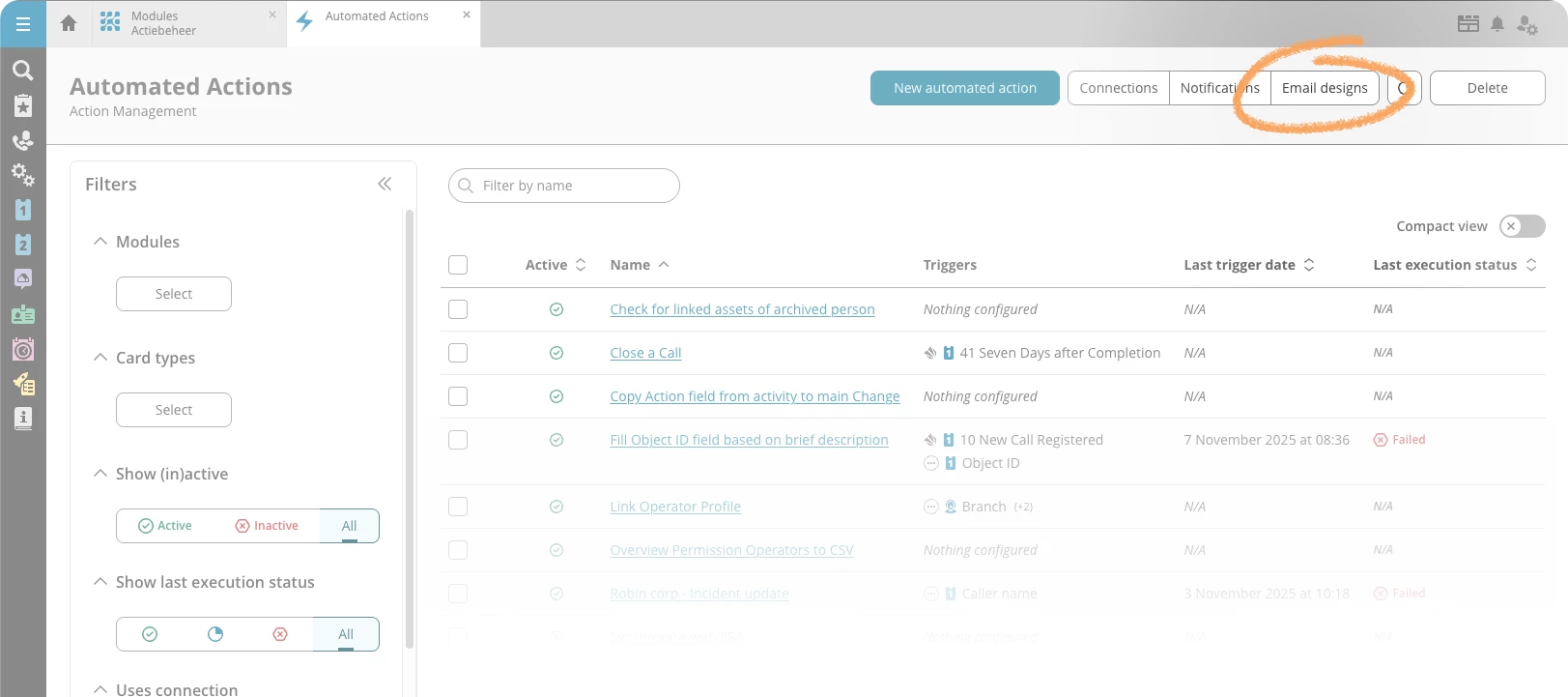Check the Check for linked assets row checkbox
The height and width of the screenshot is (697, 1568).
[458, 309]
